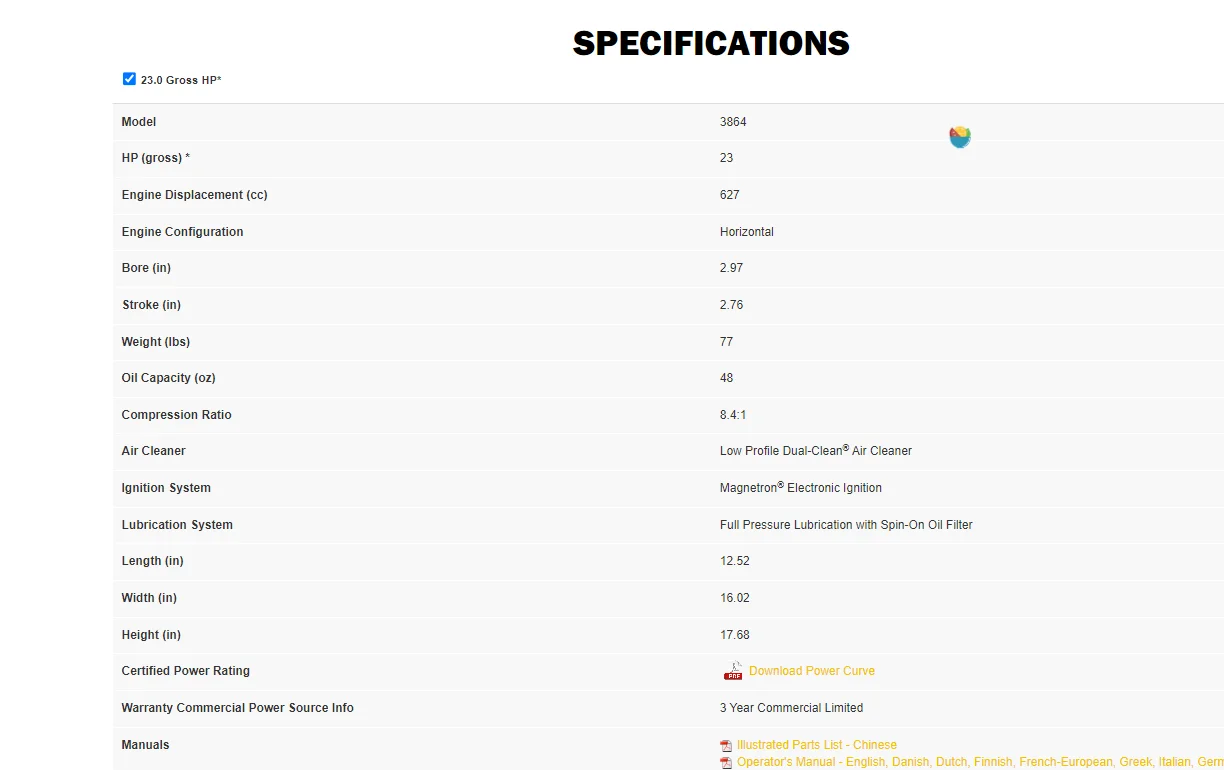
Task: Click the Horizontal engine configuration value
Action: pos(747,232)
